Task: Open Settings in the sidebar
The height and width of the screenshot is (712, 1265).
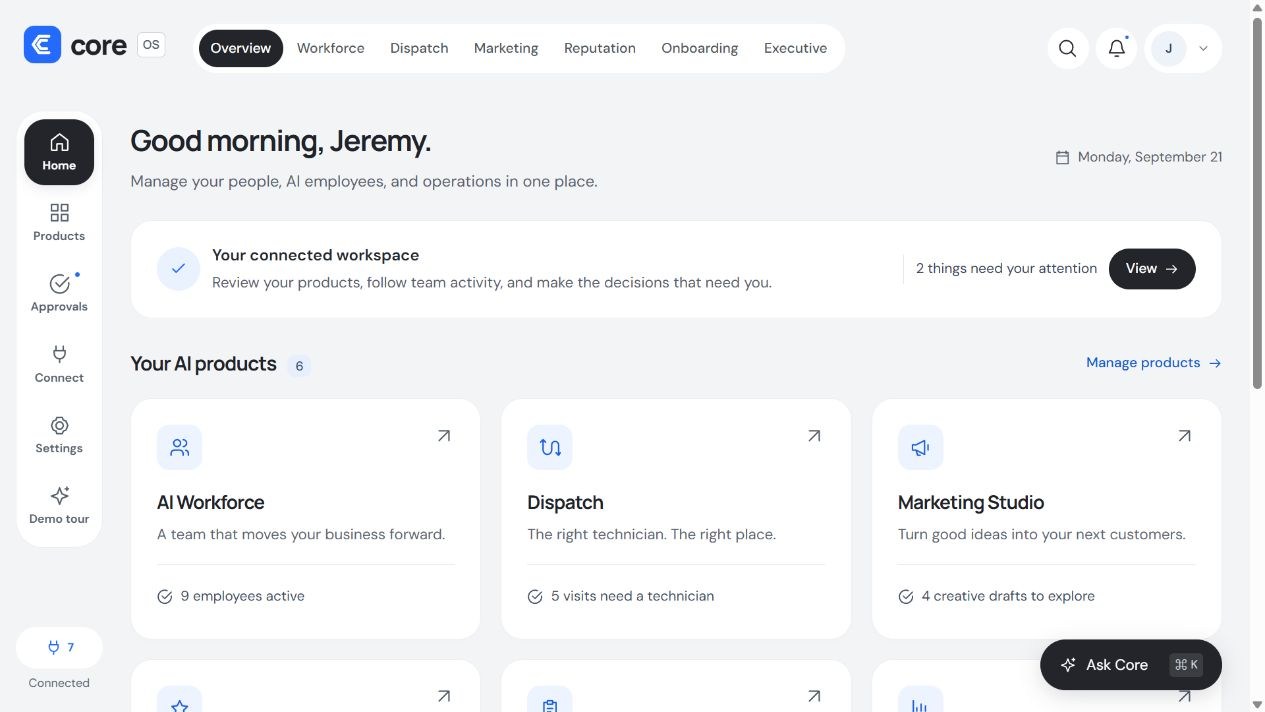Action: (59, 435)
